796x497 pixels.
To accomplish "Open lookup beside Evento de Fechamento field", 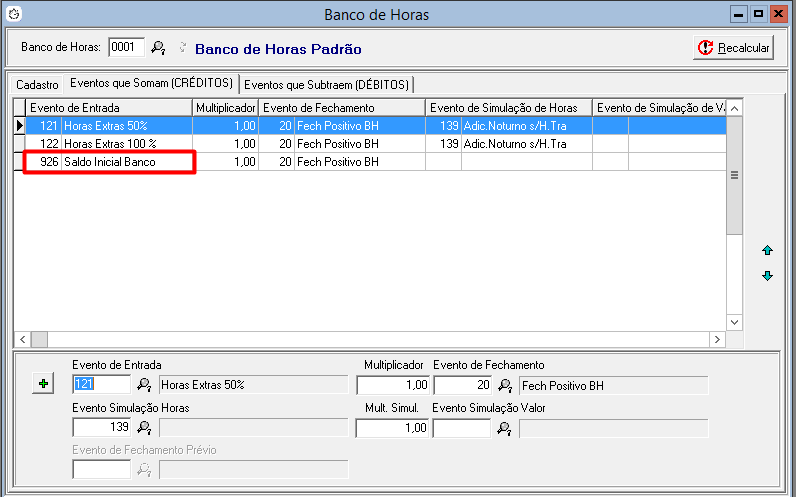I will pyautogui.click(x=505, y=385).
